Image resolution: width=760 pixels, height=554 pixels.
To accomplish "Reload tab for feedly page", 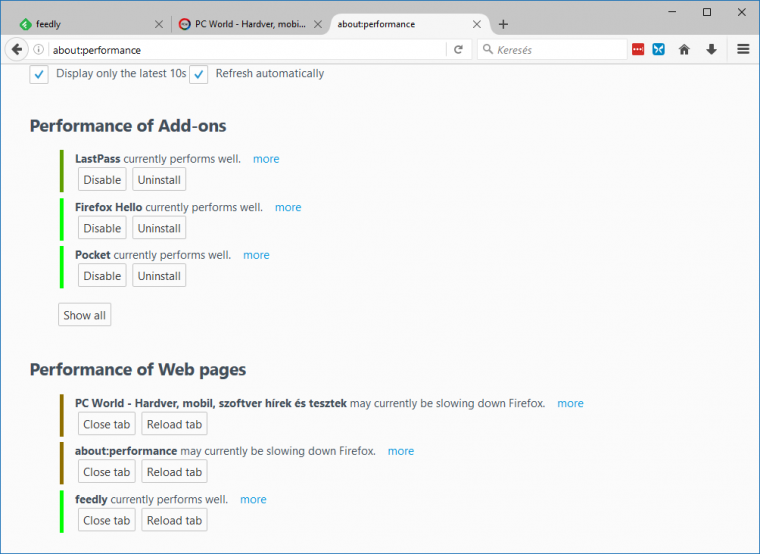I will pyautogui.click(x=174, y=520).
